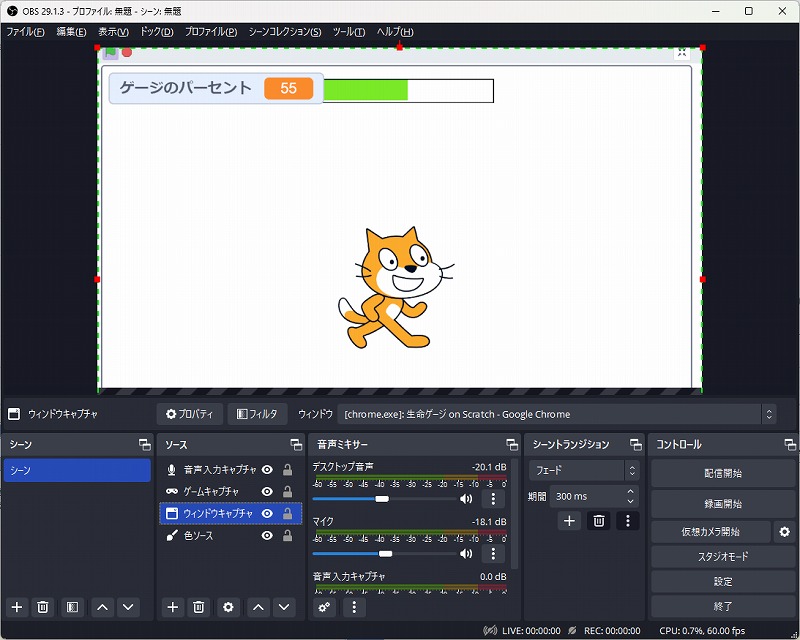Pop out the コントロール dock
The image size is (800, 640).
pos(790,445)
